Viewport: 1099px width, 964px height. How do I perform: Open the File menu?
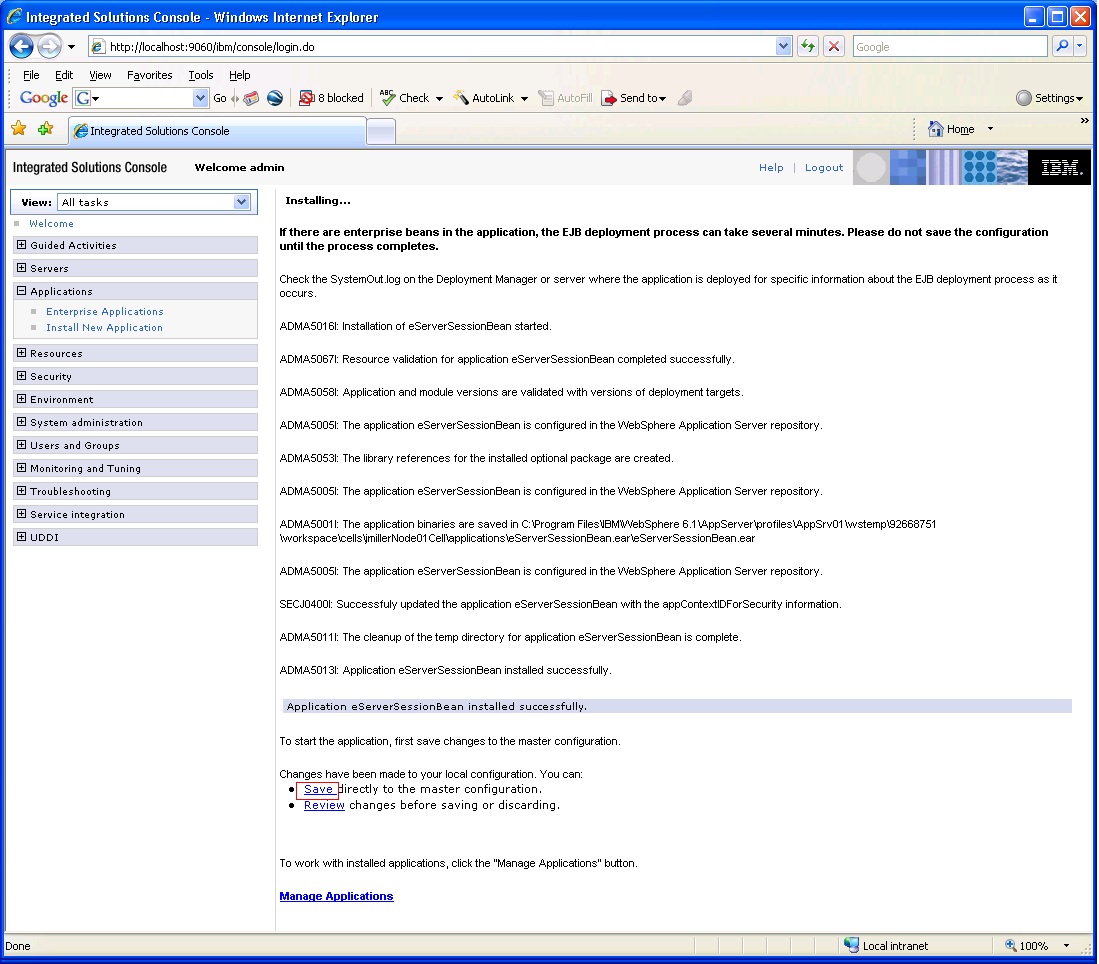point(31,75)
